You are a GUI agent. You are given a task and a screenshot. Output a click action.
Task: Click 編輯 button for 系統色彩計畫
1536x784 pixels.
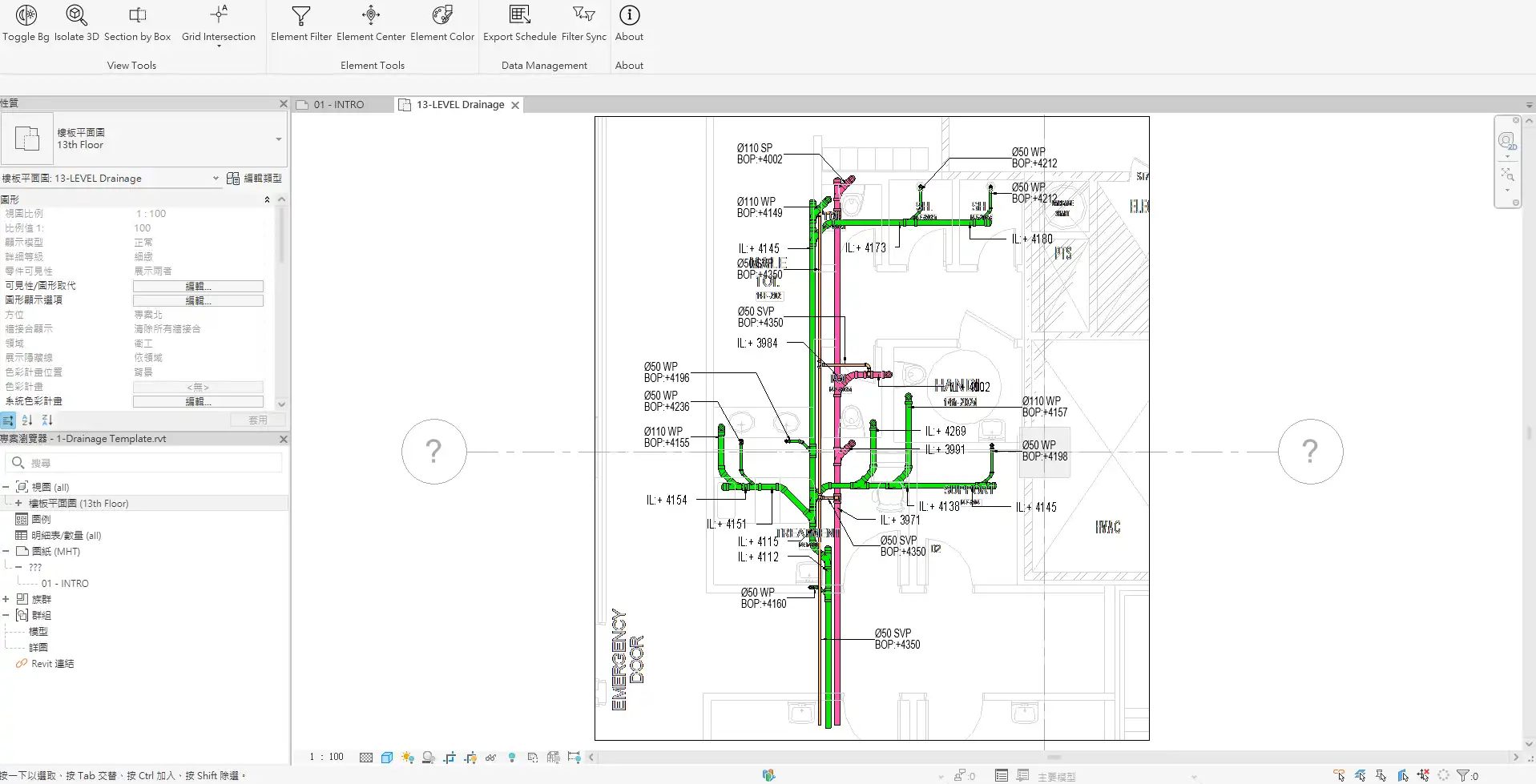point(198,401)
